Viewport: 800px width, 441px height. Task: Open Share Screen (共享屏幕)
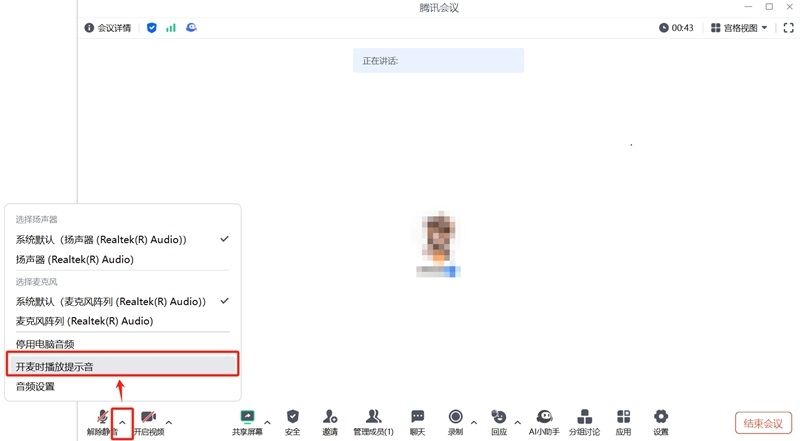(x=247, y=422)
